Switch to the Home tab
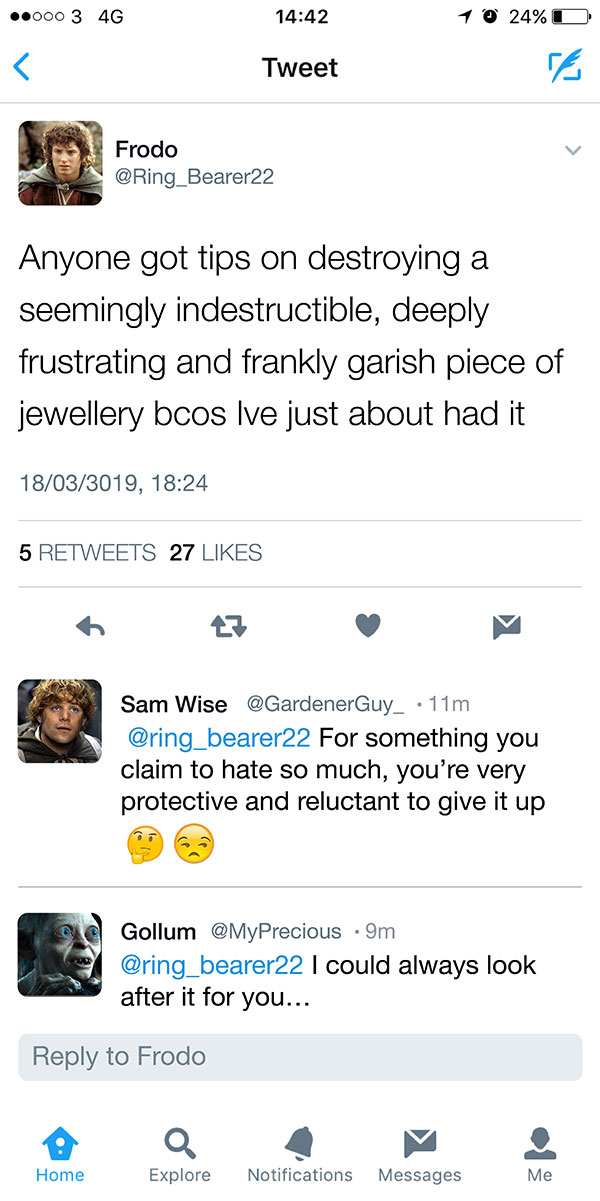600x1201 pixels. tap(60, 1155)
